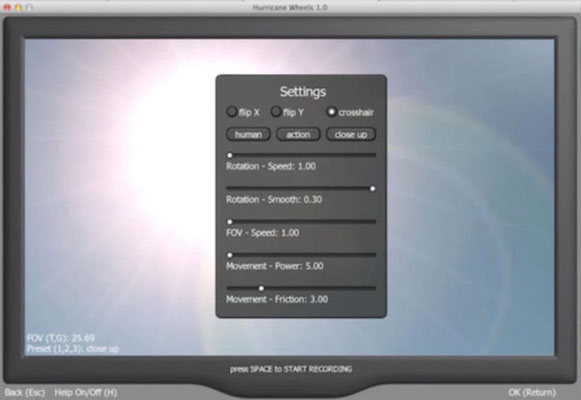Click the 'Rotation - Smooth: 0.30' label
The width and height of the screenshot is (581, 400).
[274, 200]
